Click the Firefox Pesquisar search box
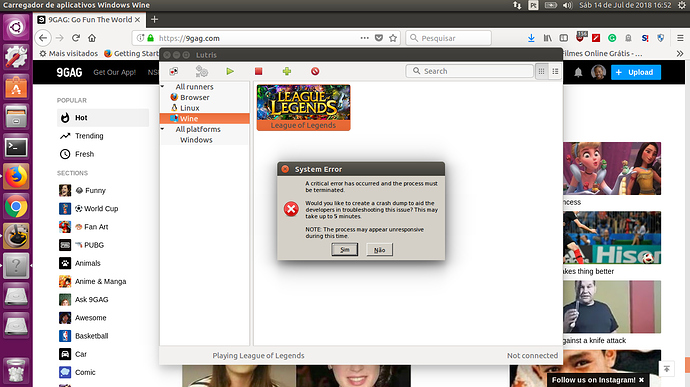Viewport: 690px width, 387px height. pyautogui.click(x=448, y=38)
